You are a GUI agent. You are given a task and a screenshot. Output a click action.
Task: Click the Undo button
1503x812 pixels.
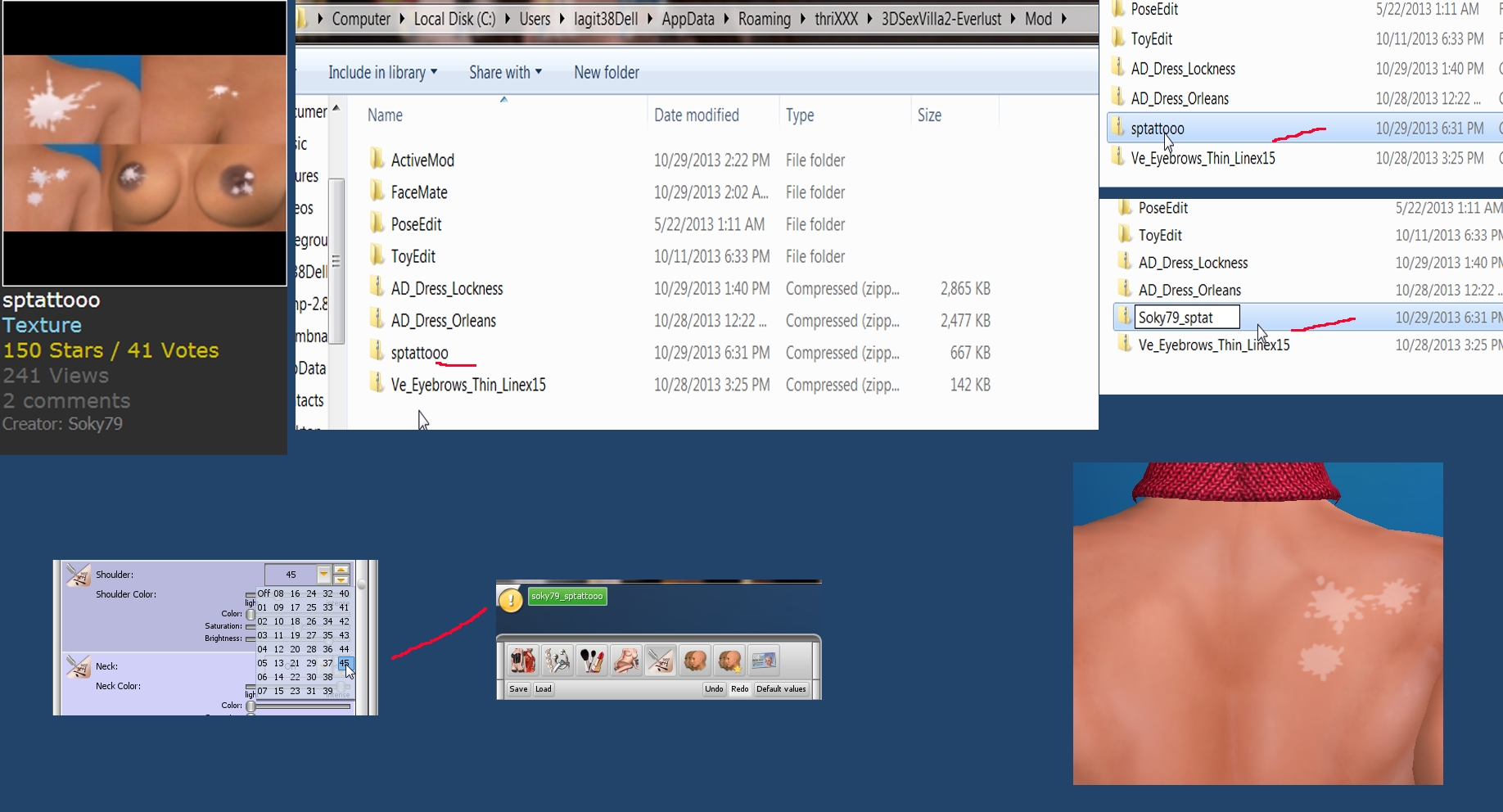(x=714, y=689)
